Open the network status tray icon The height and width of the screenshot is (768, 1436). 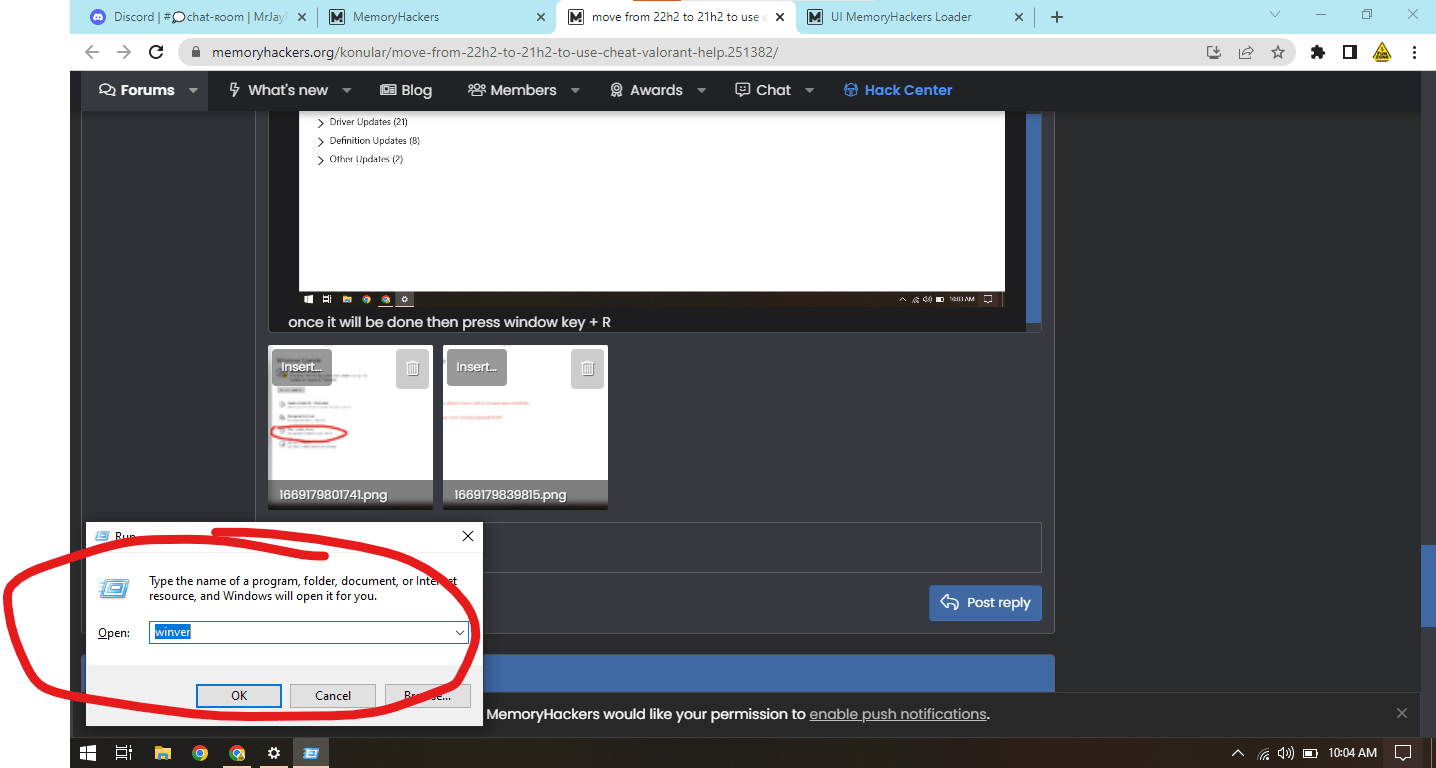point(1264,753)
